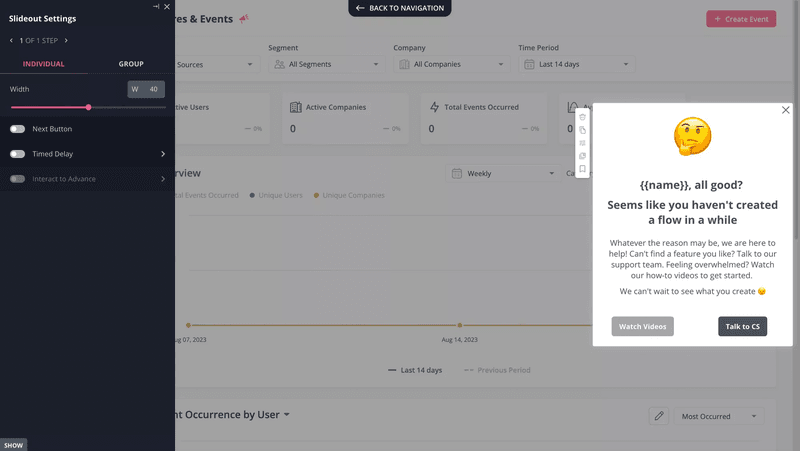The height and width of the screenshot is (451, 800).
Task: Expand Interact to Advance chevron
Action: (x=163, y=179)
